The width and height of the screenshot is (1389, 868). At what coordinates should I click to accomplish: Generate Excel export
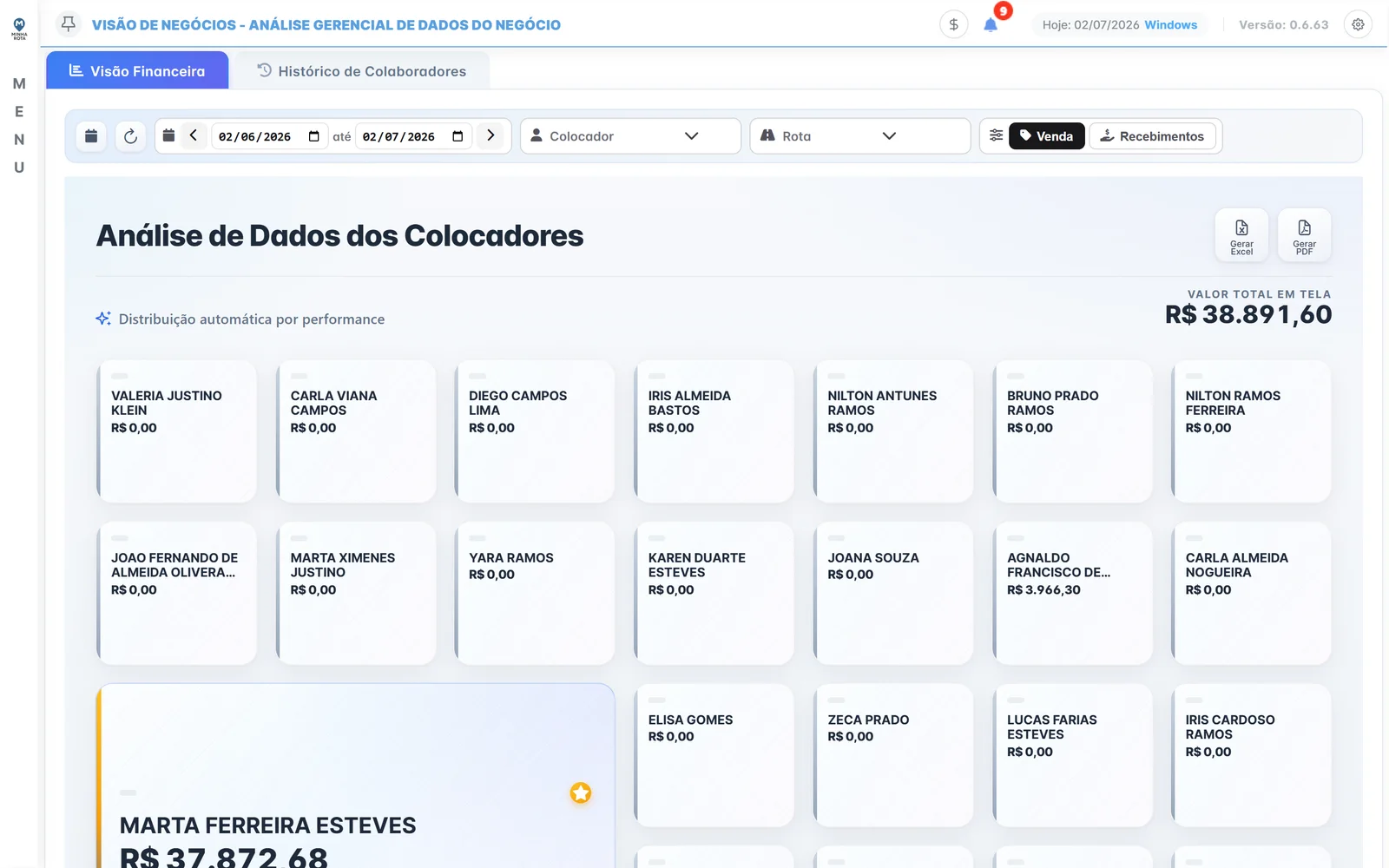click(1241, 235)
